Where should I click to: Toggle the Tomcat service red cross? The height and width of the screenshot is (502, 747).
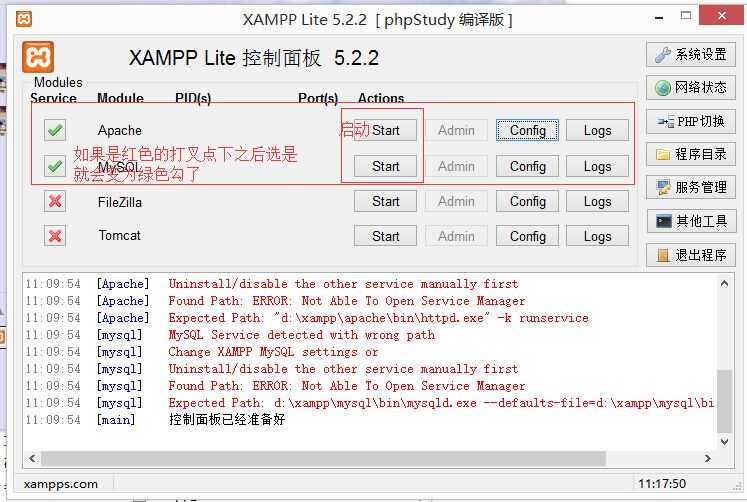click(x=55, y=236)
